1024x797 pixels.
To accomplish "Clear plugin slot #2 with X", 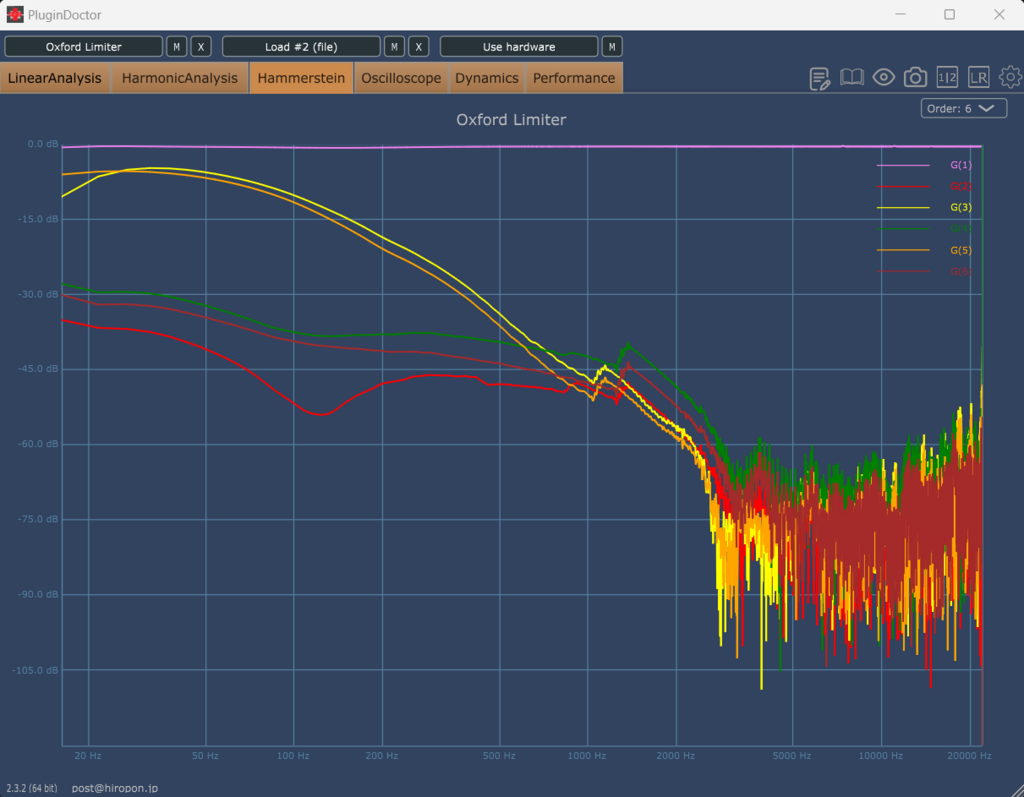I will [x=419, y=47].
